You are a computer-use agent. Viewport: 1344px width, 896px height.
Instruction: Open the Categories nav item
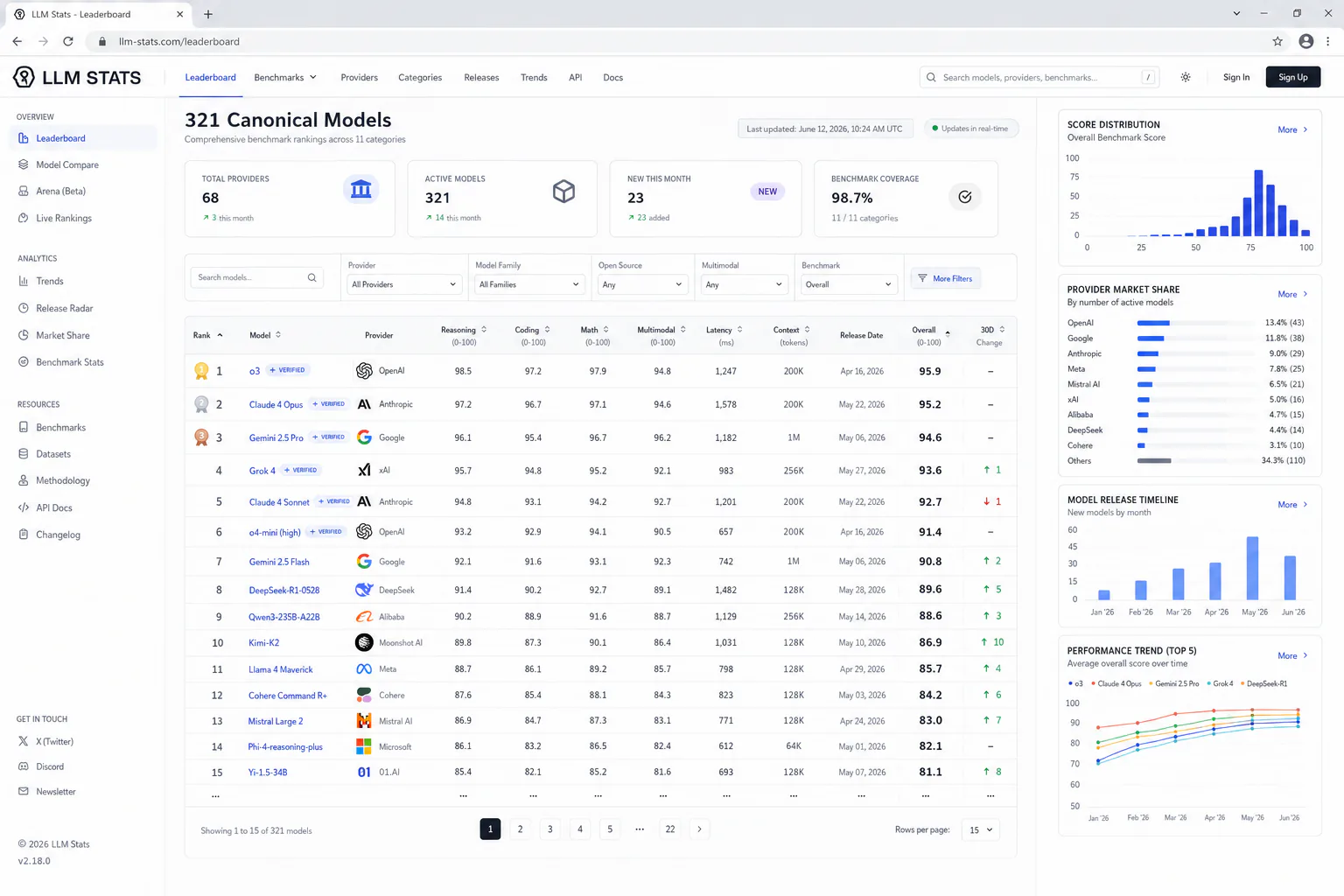coord(420,77)
